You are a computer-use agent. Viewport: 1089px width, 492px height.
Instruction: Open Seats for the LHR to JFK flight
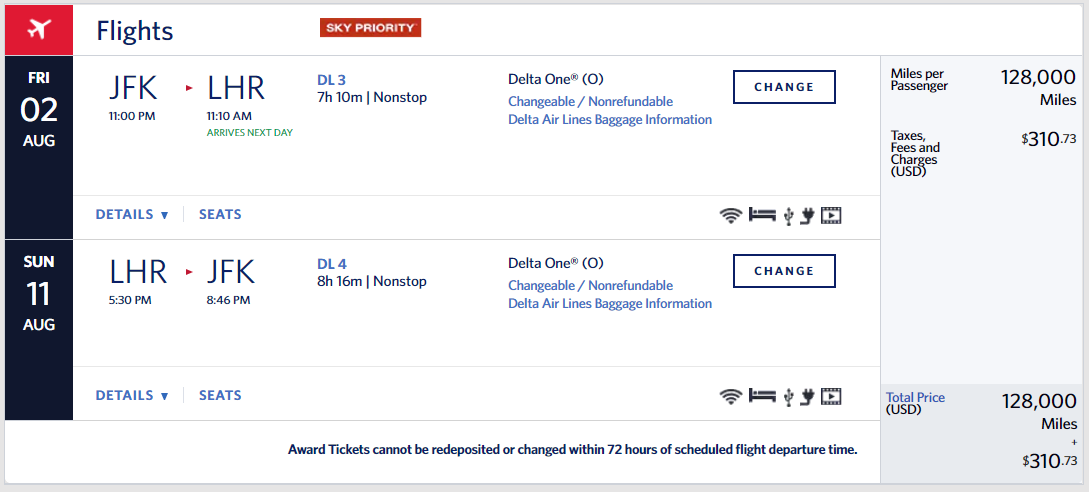click(220, 396)
